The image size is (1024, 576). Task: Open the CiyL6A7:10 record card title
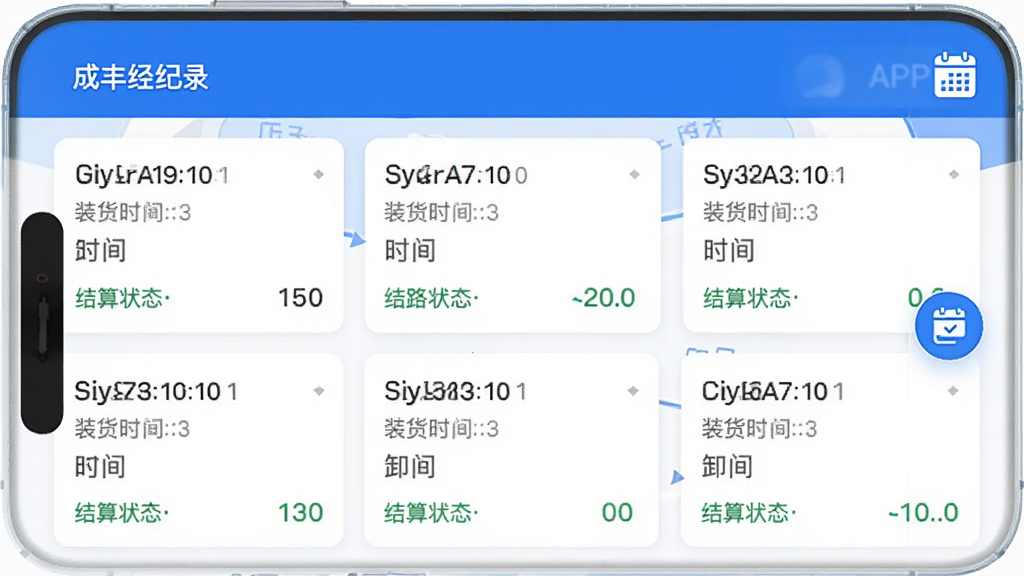pyautogui.click(x=773, y=392)
